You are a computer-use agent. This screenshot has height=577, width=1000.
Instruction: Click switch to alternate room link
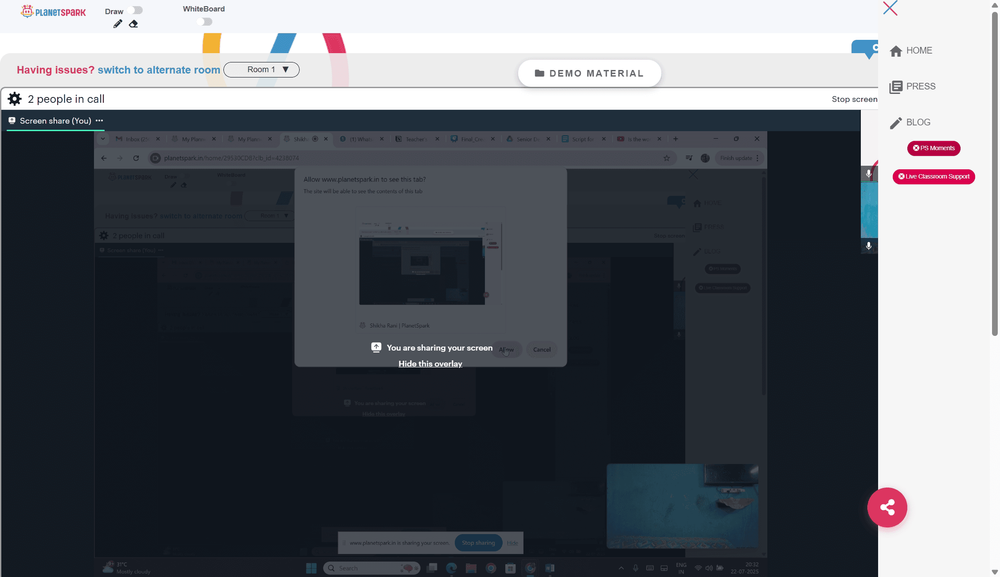[159, 70]
